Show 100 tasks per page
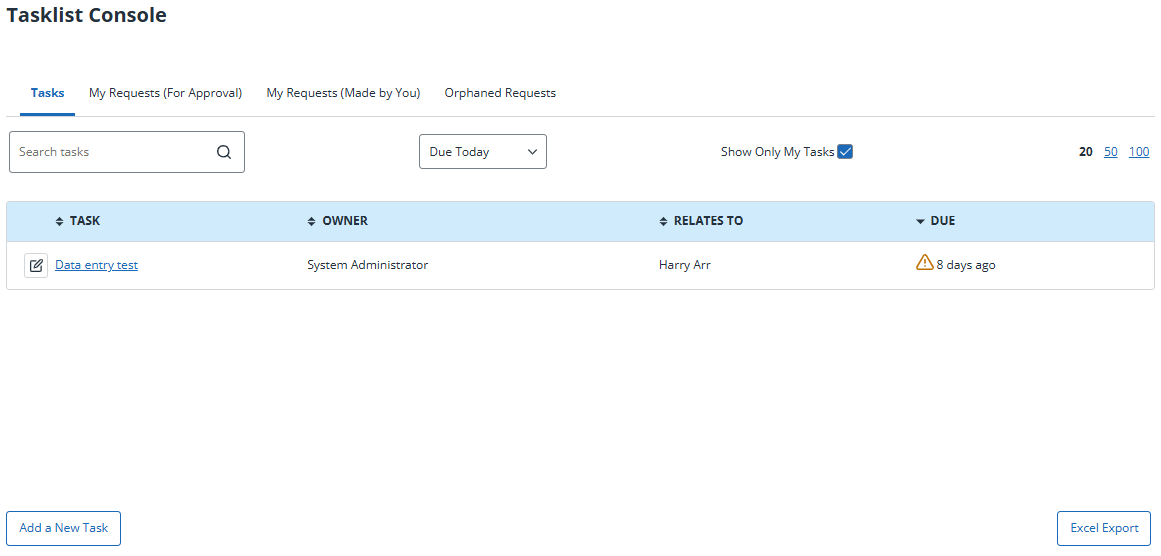Screen dimensions: 1161x556 click(1139, 152)
